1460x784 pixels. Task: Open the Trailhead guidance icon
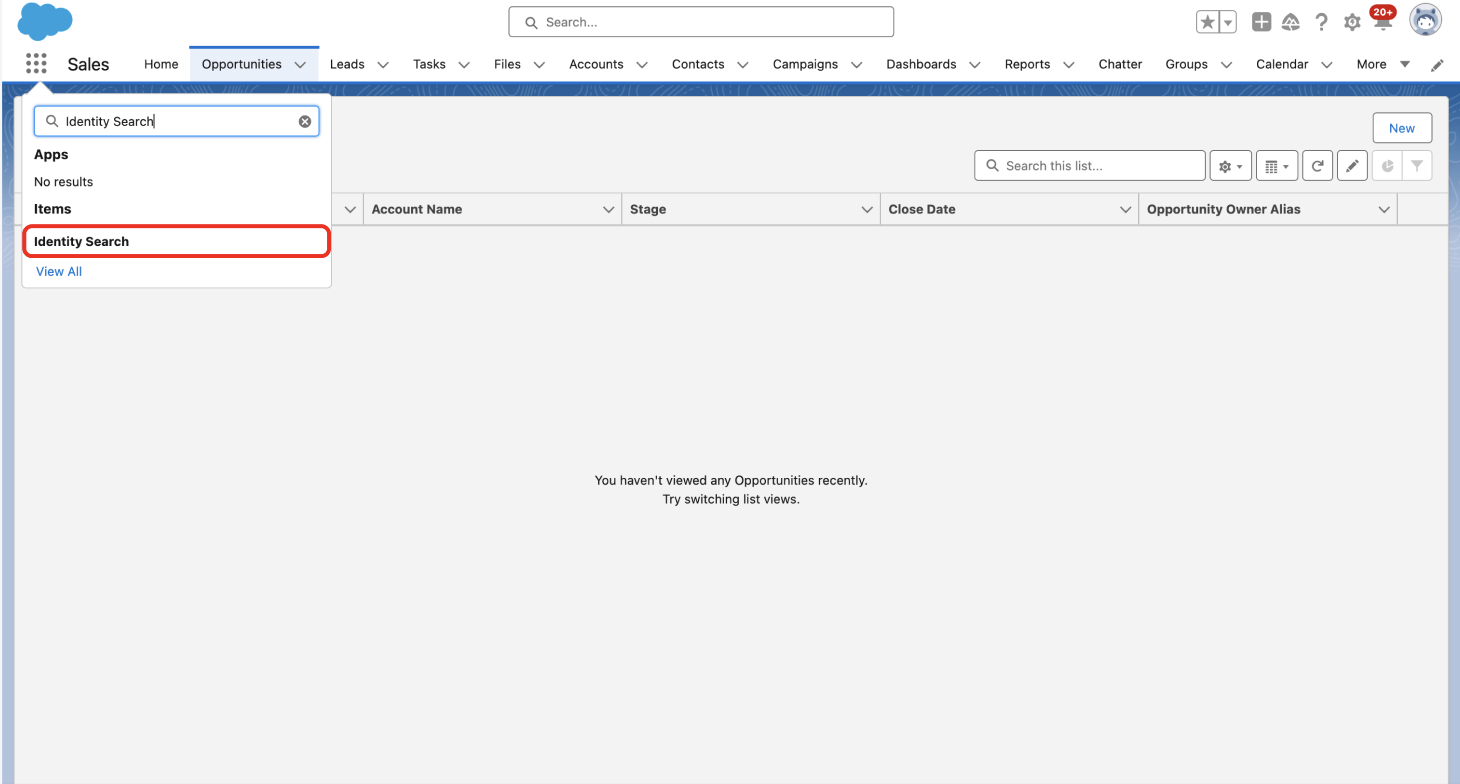pyautogui.click(x=1291, y=22)
